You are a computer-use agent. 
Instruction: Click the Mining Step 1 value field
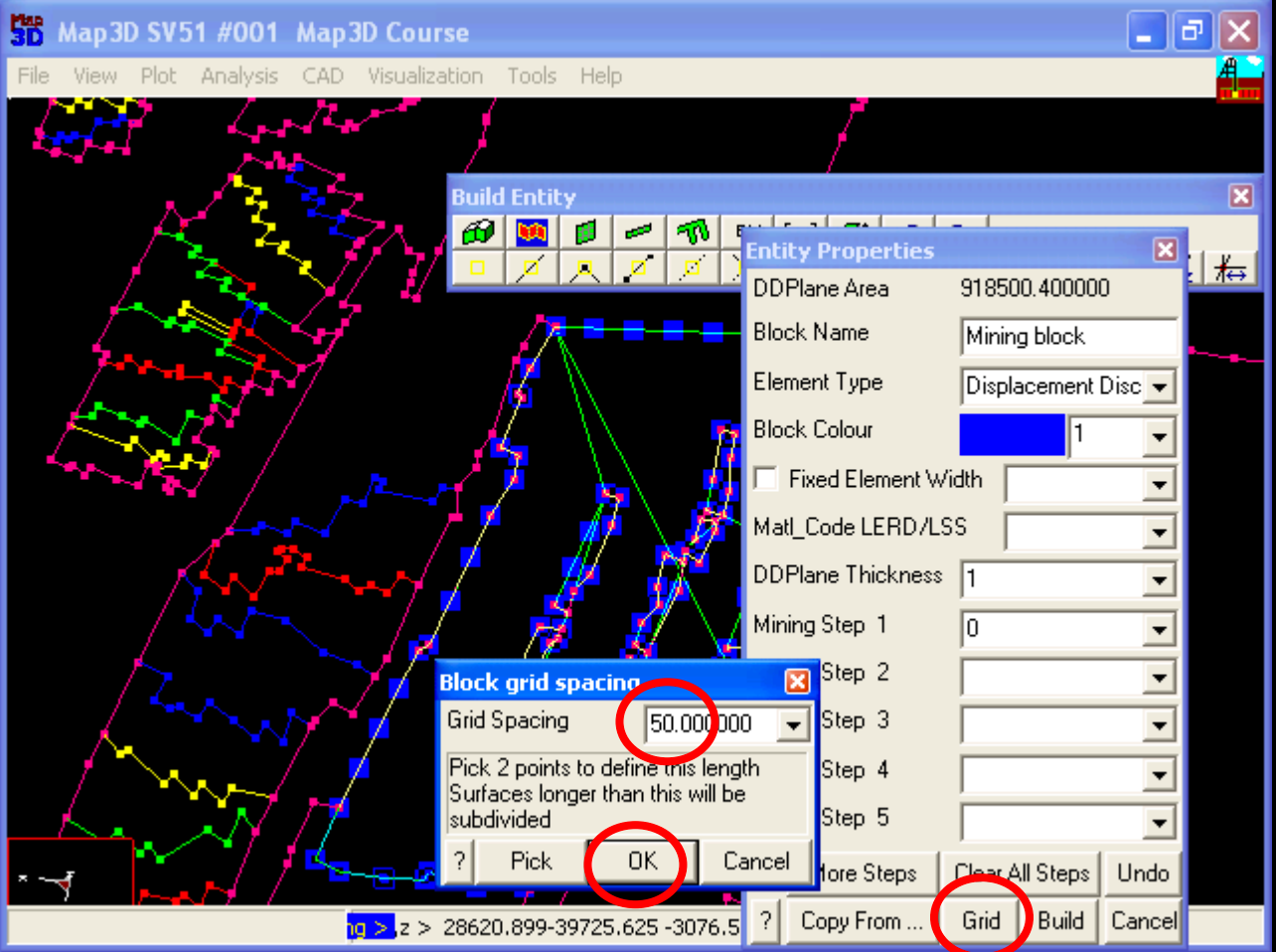click(1052, 629)
